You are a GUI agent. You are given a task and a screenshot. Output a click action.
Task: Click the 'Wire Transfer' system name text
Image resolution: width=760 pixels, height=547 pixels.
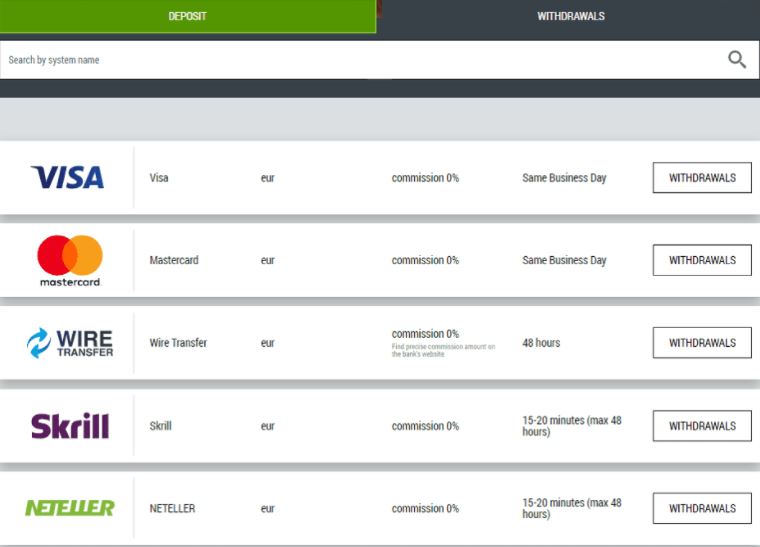(x=178, y=343)
